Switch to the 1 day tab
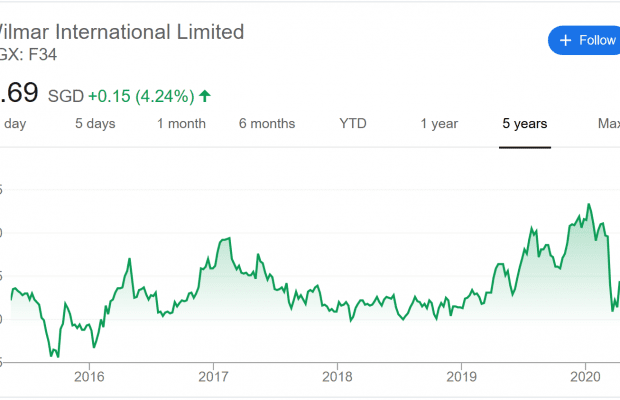Screen dimensions: 620x400 pos(14,124)
